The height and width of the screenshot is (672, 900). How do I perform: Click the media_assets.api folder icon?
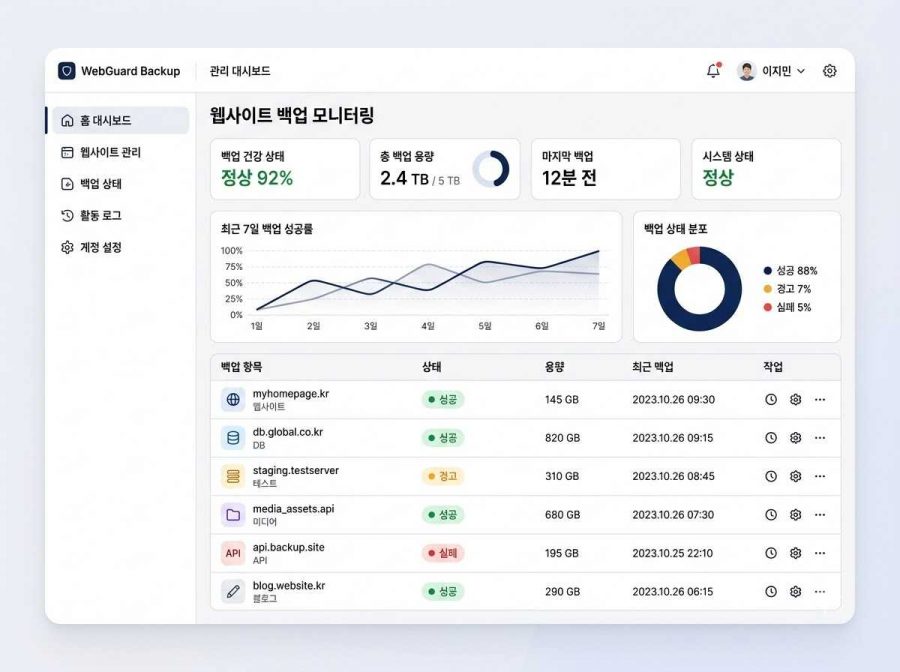233,515
